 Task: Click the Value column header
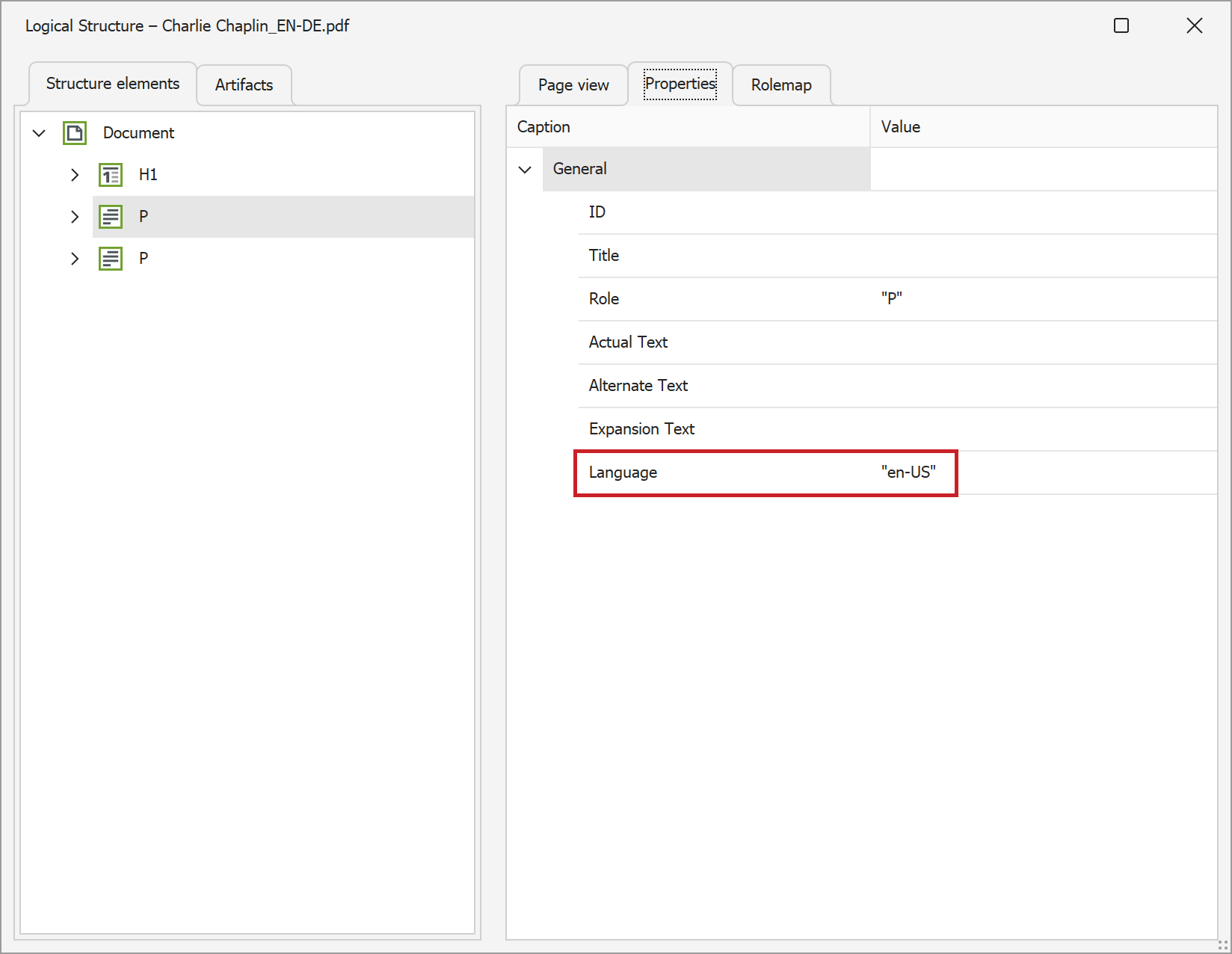click(1044, 127)
